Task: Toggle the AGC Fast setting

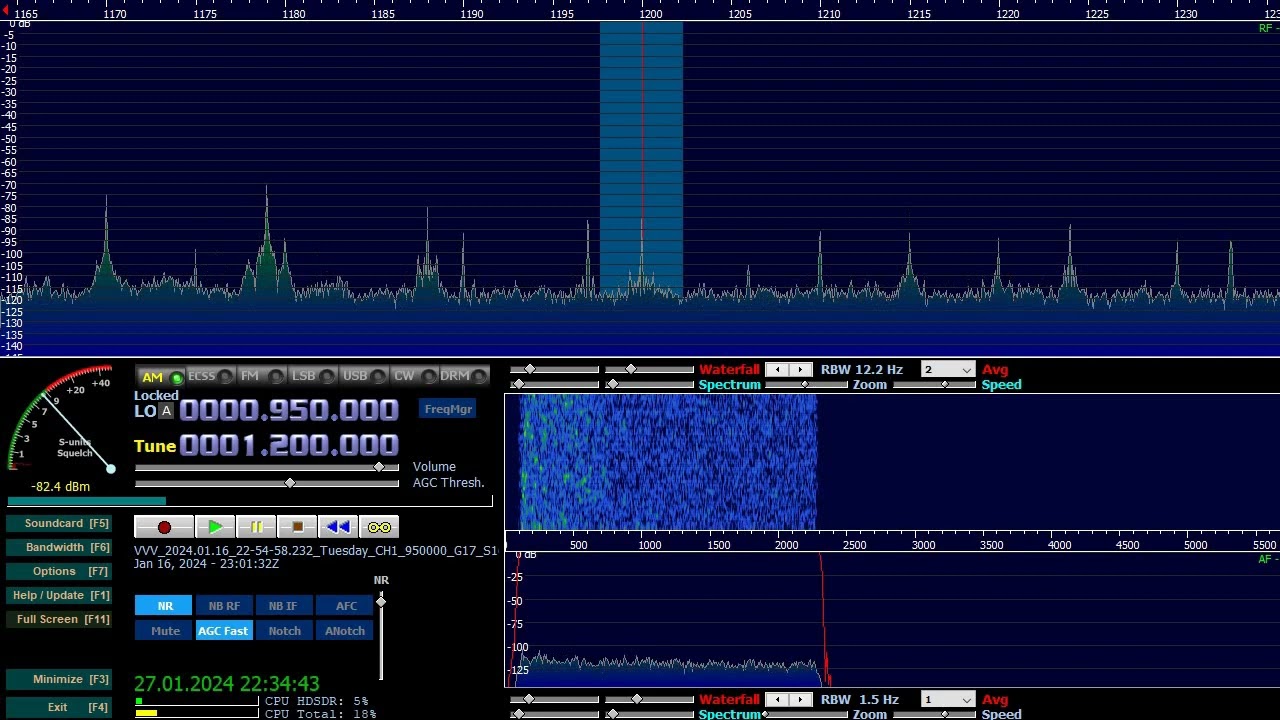Action: click(224, 631)
